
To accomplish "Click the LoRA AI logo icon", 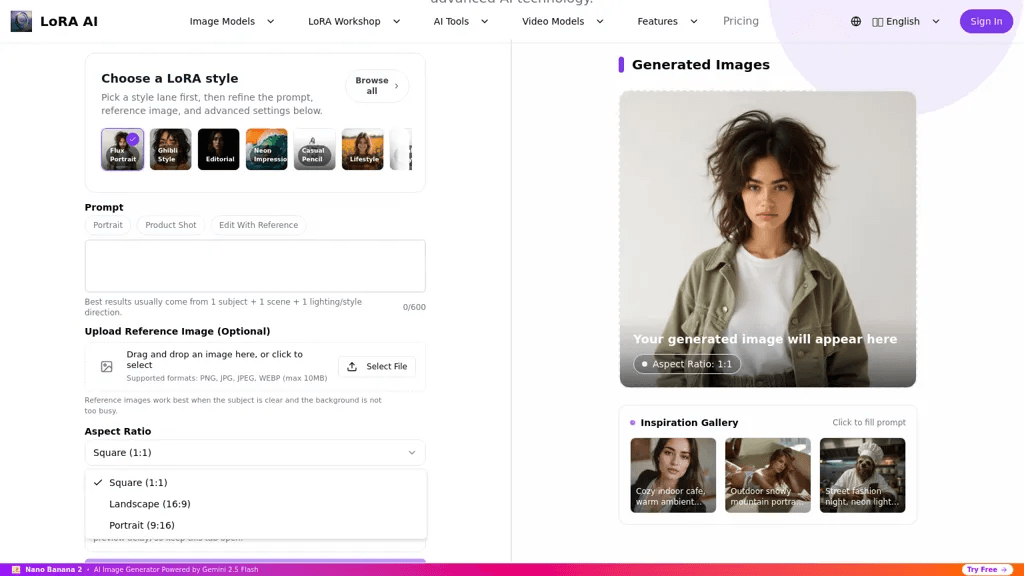I will (21, 22).
